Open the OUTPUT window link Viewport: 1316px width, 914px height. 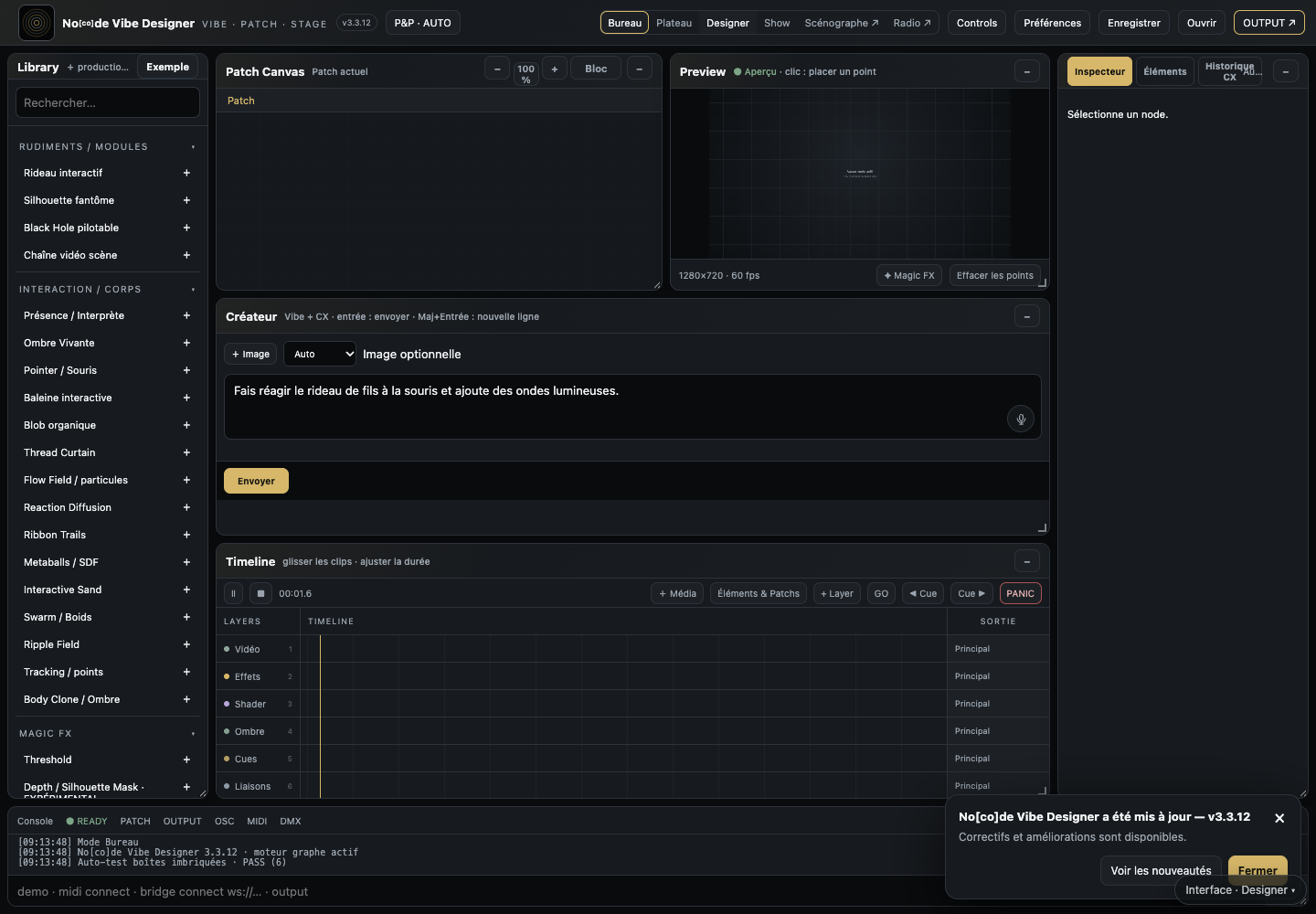tap(1269, 23)
